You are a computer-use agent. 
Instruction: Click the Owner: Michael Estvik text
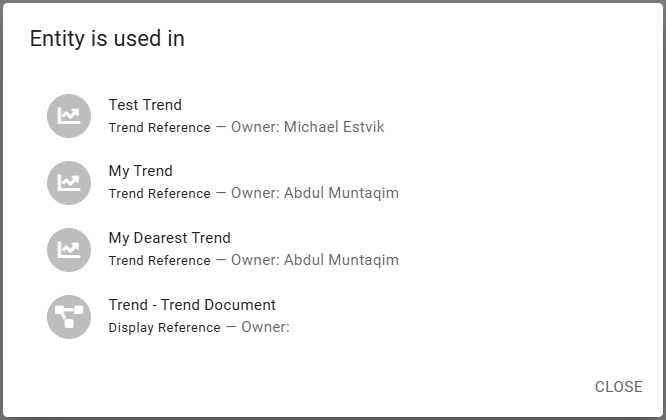307,127
